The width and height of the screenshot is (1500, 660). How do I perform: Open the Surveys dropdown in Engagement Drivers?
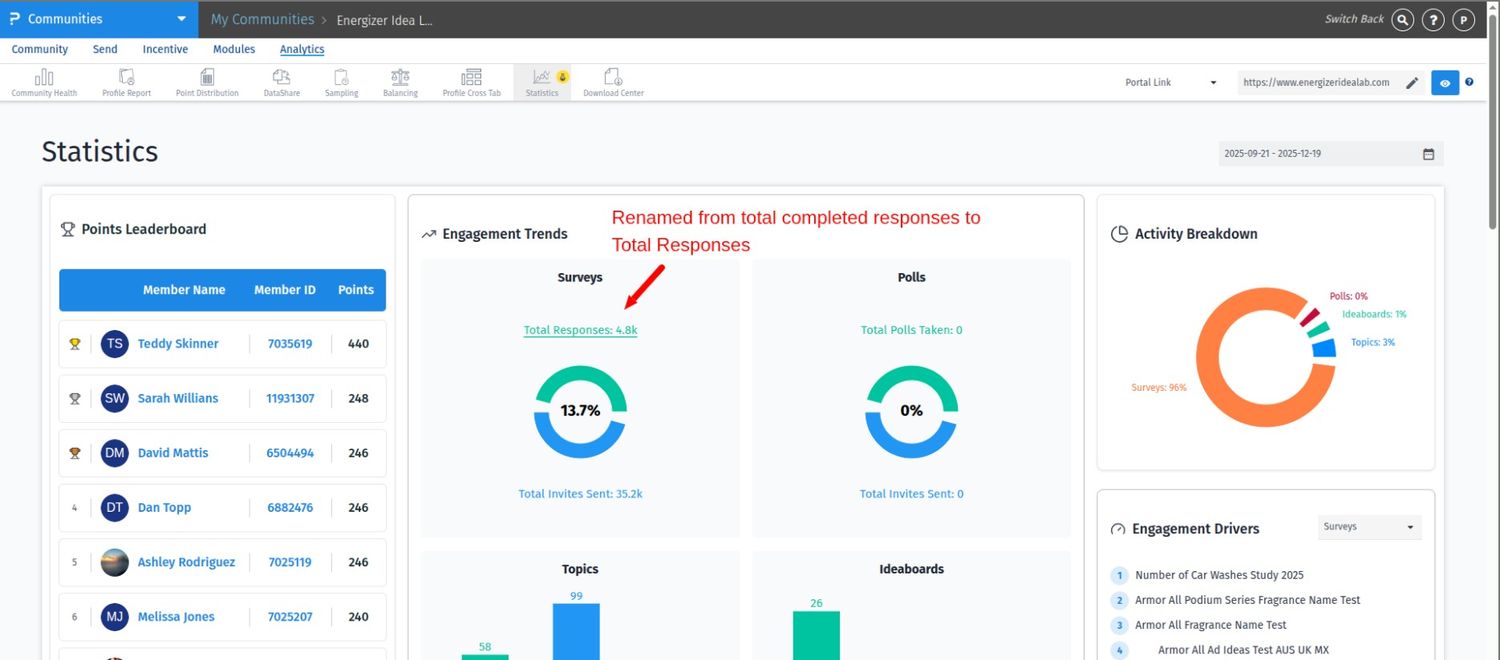pos(1369,527)
